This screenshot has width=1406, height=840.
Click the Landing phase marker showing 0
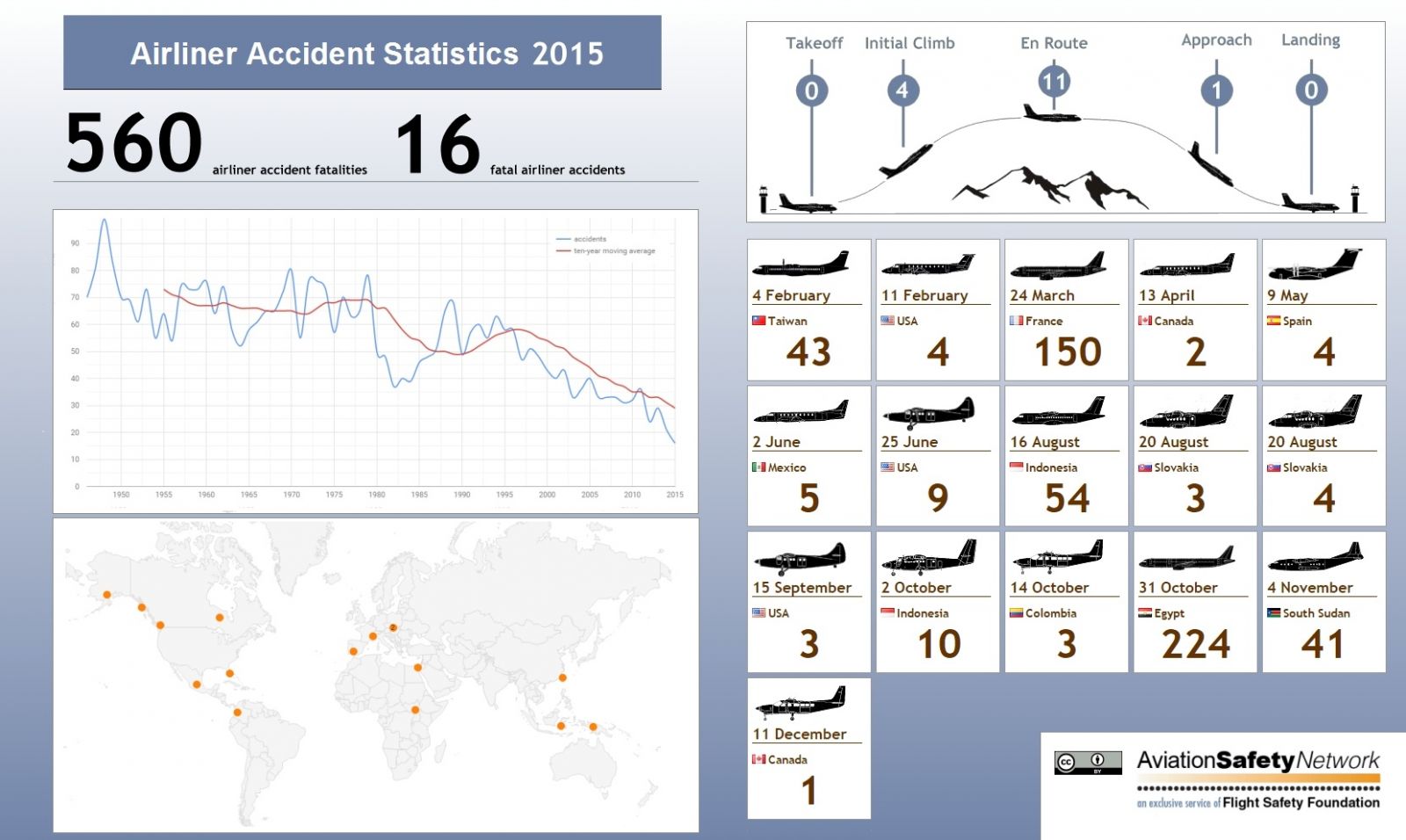(x=1310, y=90)
